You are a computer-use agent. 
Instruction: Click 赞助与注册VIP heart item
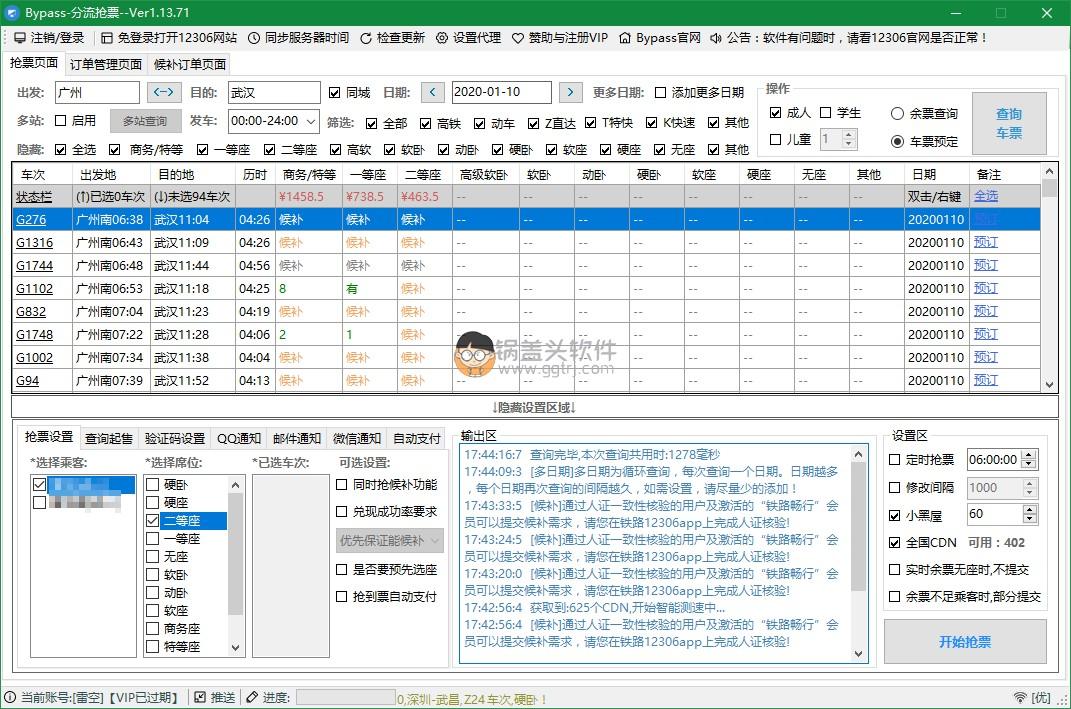[x=559, y=38]
